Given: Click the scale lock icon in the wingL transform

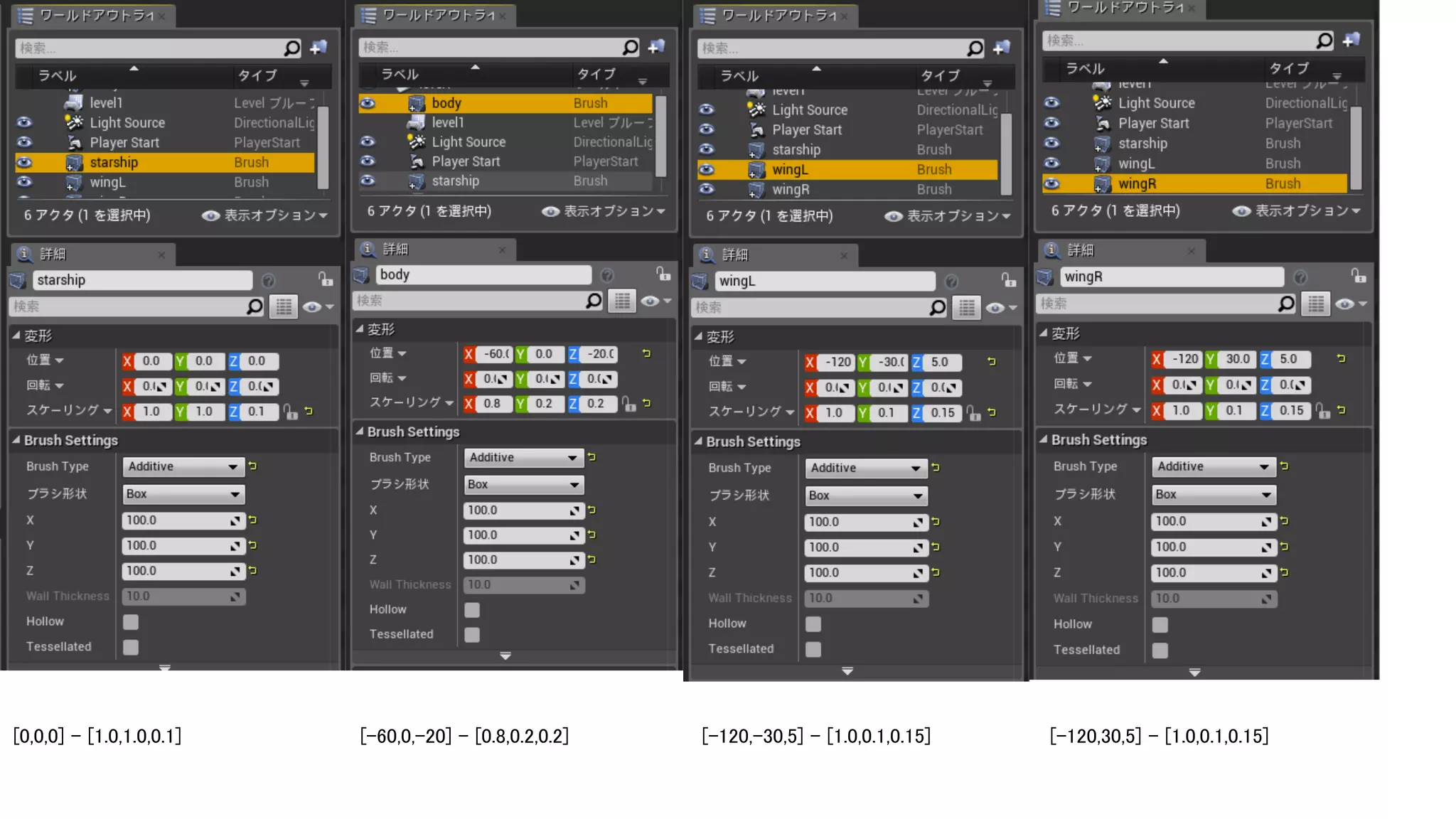Looking at the screenshot, I should (x=974, y=413).
